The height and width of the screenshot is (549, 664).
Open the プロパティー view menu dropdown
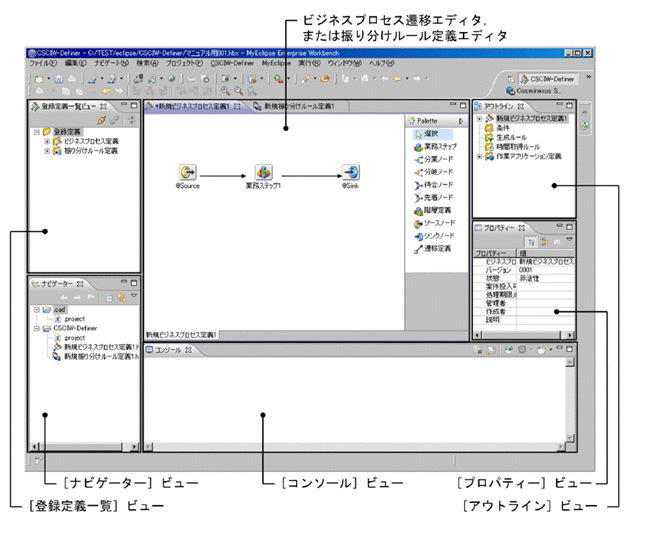[x=570, y=240]
